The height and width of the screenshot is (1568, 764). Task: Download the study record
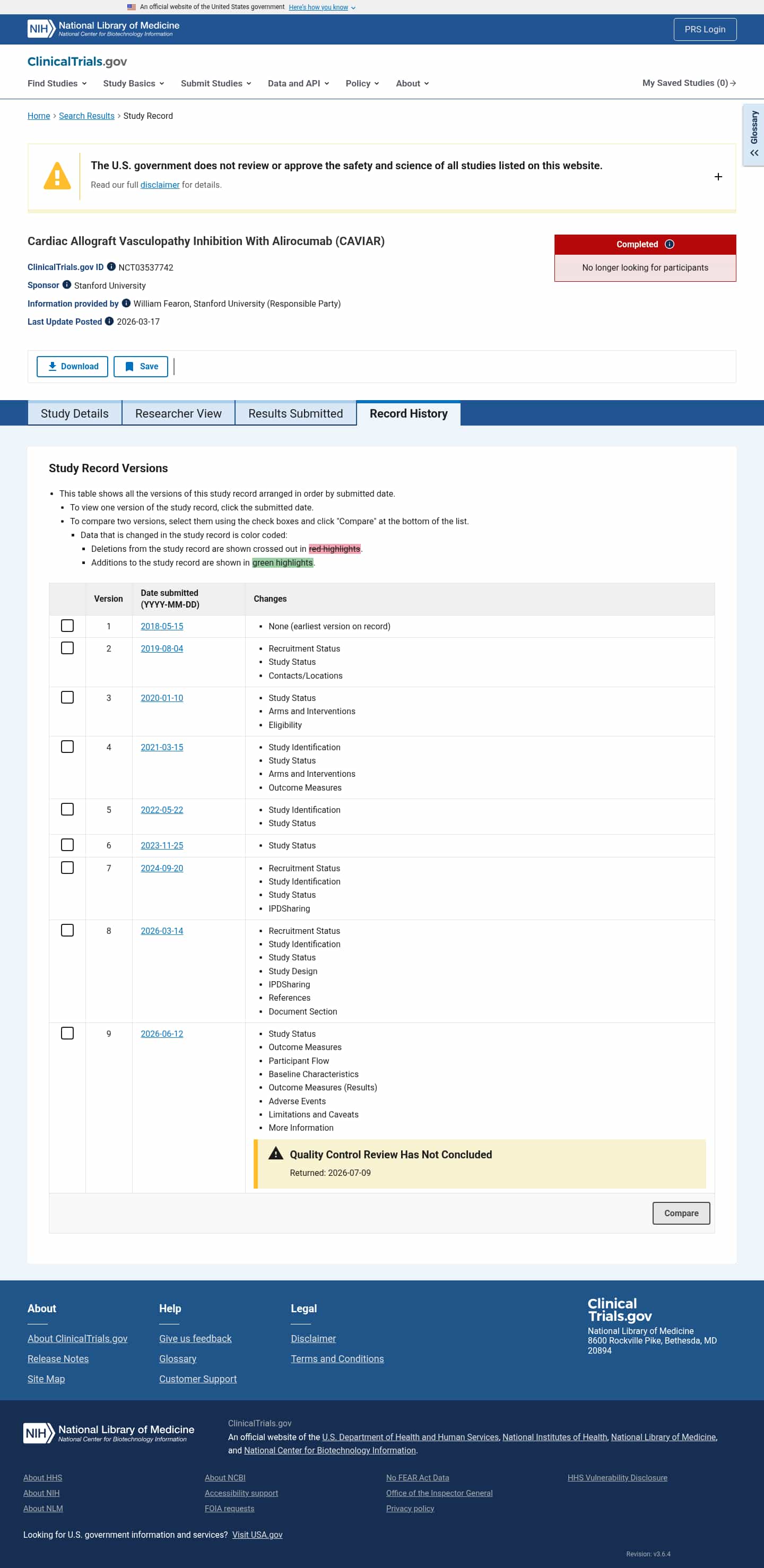[73, 367]
